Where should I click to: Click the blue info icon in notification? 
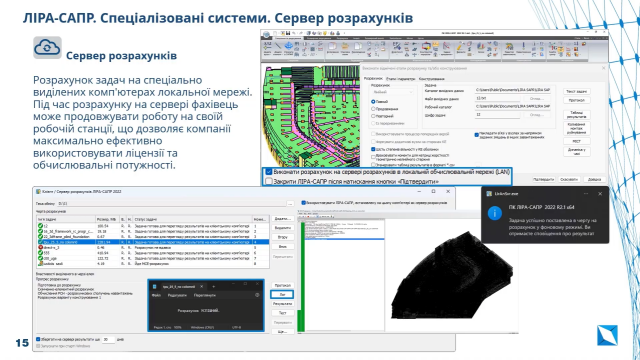click(495, 213)
